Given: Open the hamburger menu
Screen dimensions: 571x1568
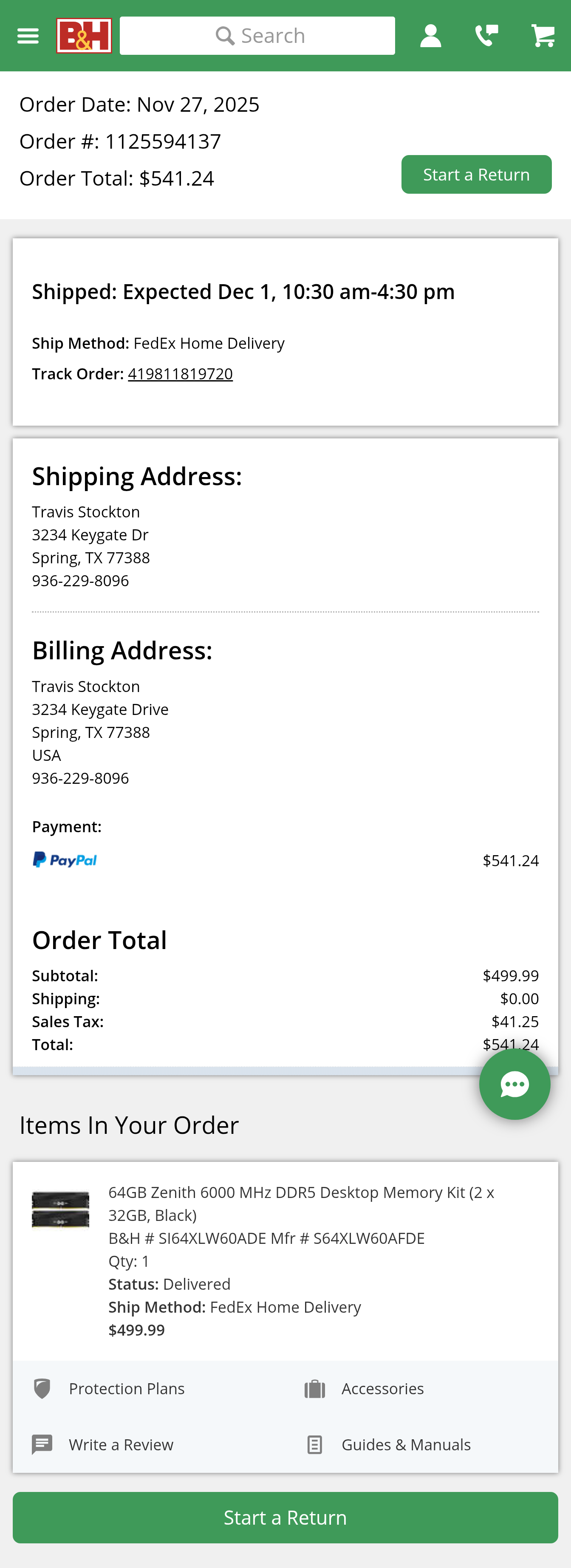Looking at the screenshot, I should coord(28,36).
